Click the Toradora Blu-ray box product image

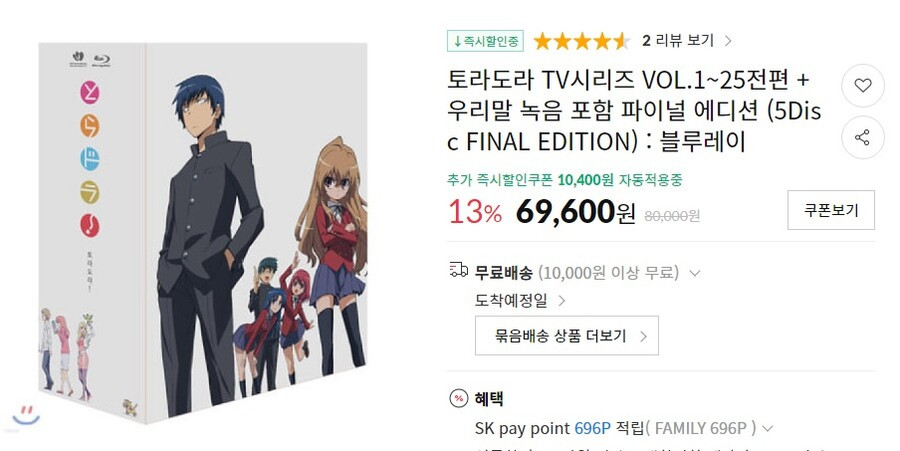(203, 232)
